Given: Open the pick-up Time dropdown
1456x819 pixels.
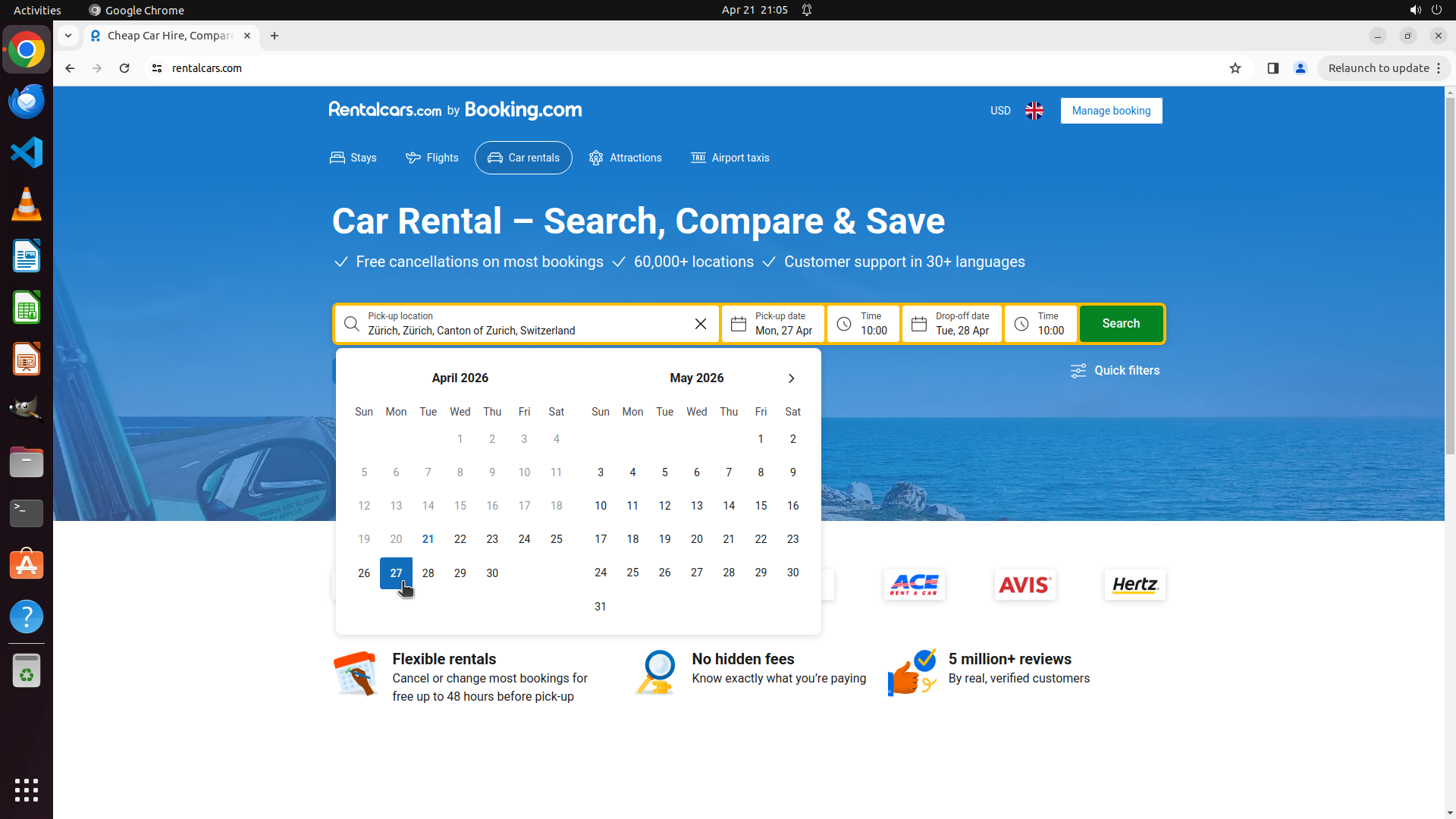Looking at the screenshot, I should (x=863, y=324).
